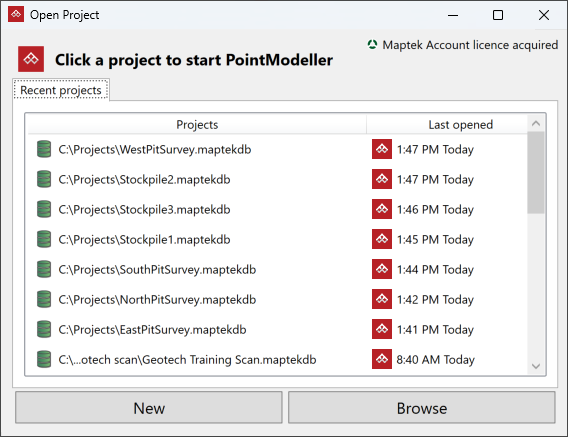Viewport: 568px width, 437px height.
Task: Click the PointModeller icon next to 1:46 PM Today
Action: (382, 209)
